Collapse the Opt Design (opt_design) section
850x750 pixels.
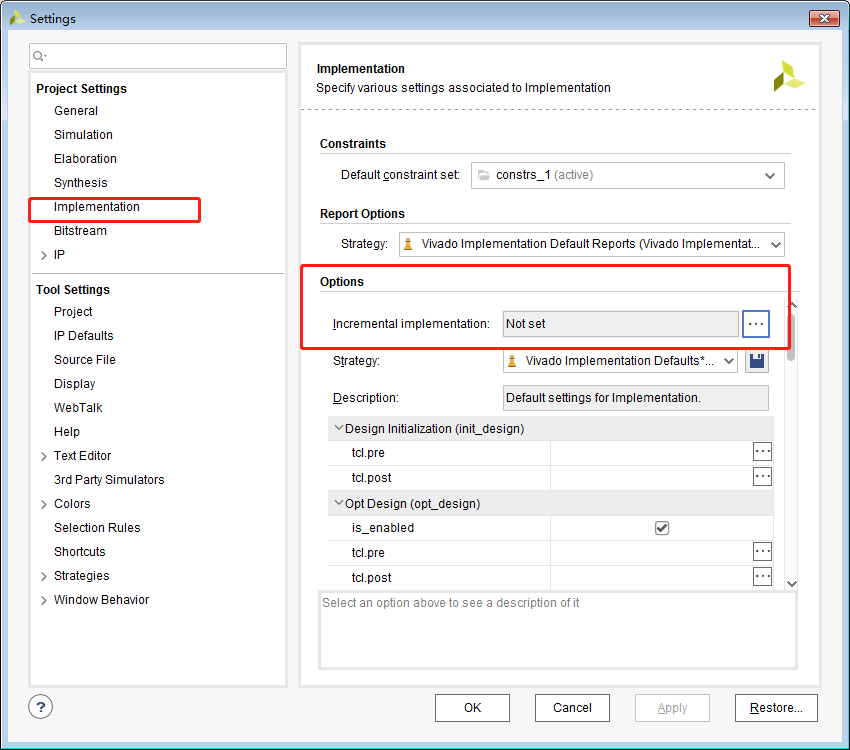(339, 503)
